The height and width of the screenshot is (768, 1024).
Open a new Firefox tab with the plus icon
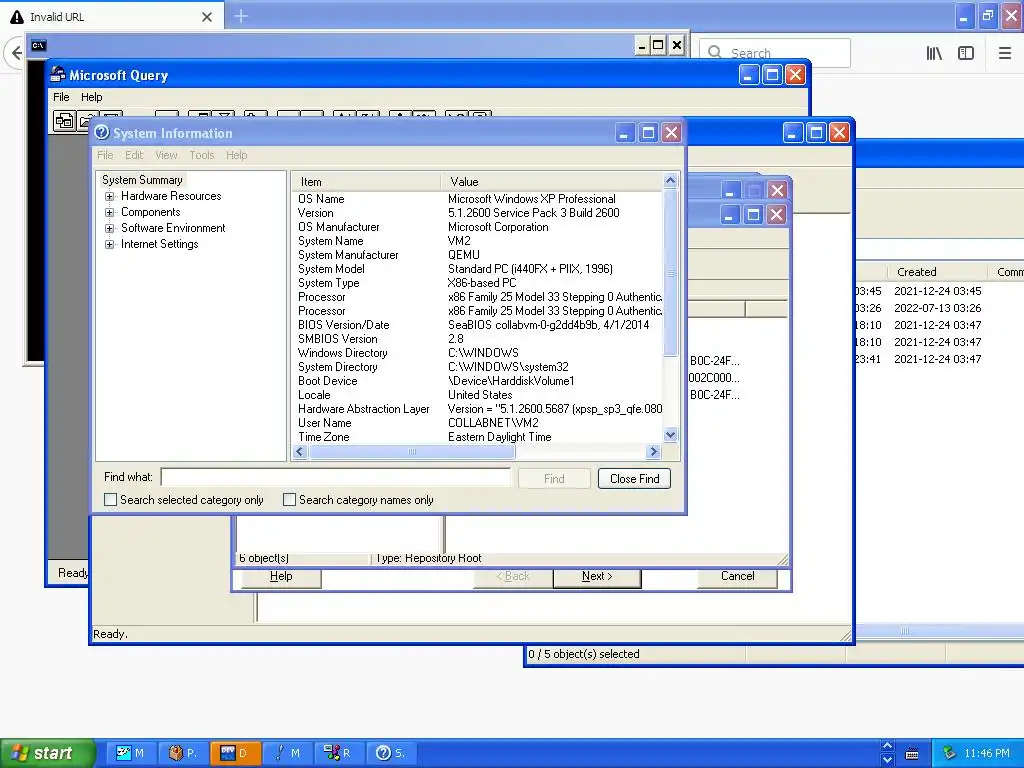click(241, 16)
